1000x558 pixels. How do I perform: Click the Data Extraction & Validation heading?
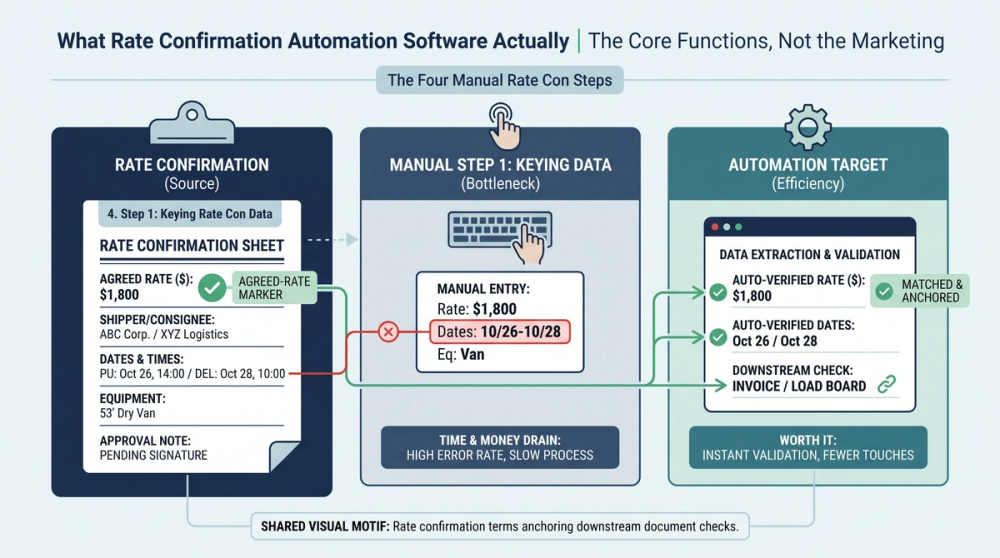click(809, 254)
